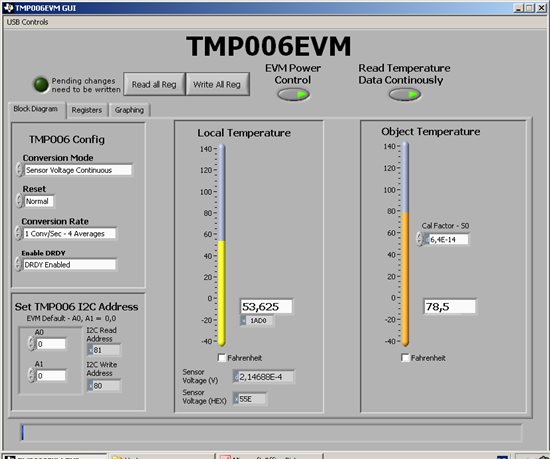Viewport: 550px width, 459px height.
Task: Switch to the Registers tab
Action: click(x=87, y=110)
